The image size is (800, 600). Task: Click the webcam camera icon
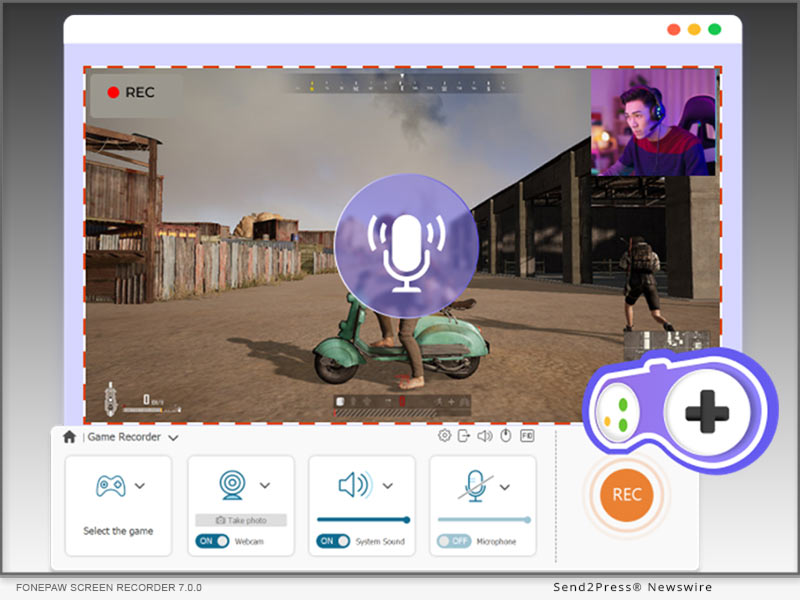(232, 486)
